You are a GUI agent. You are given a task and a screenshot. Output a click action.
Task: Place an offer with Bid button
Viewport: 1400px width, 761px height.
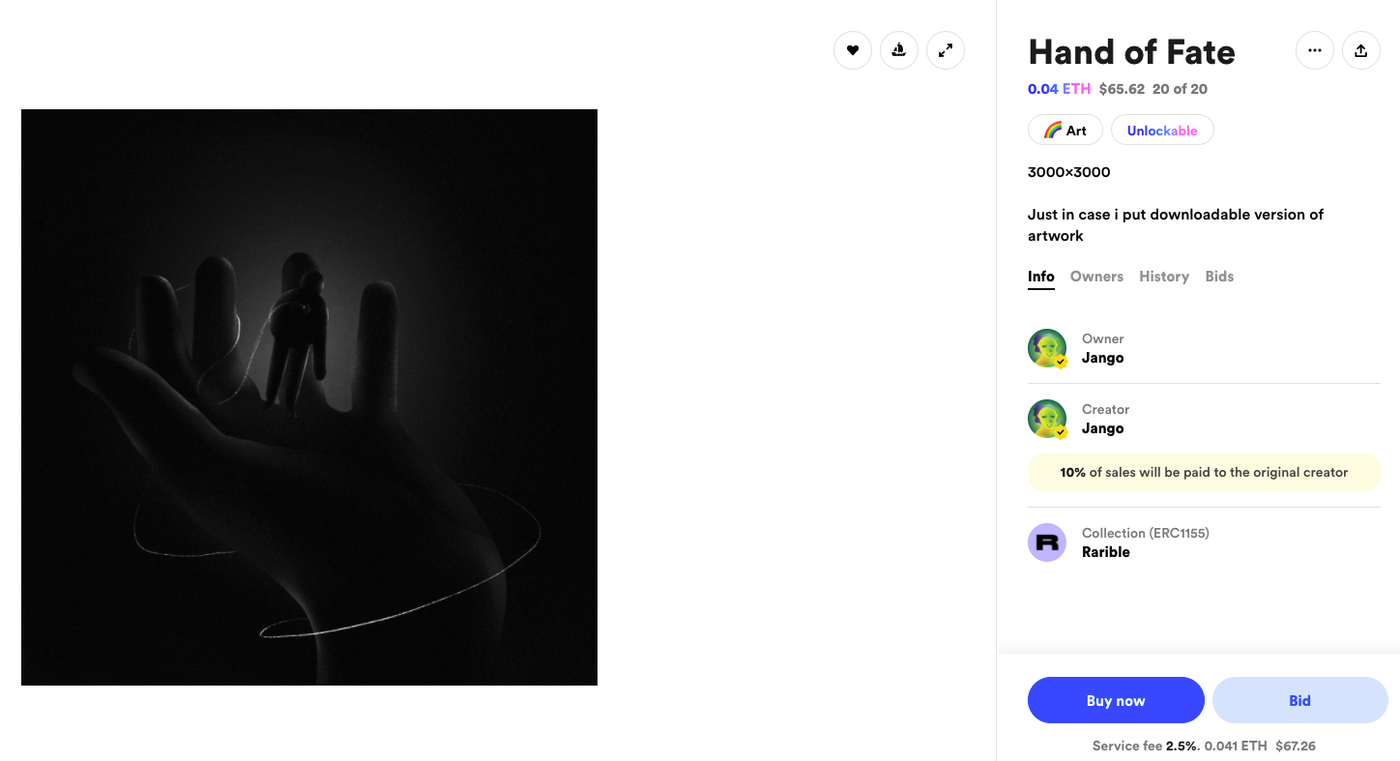click(x=1300, y=700)
